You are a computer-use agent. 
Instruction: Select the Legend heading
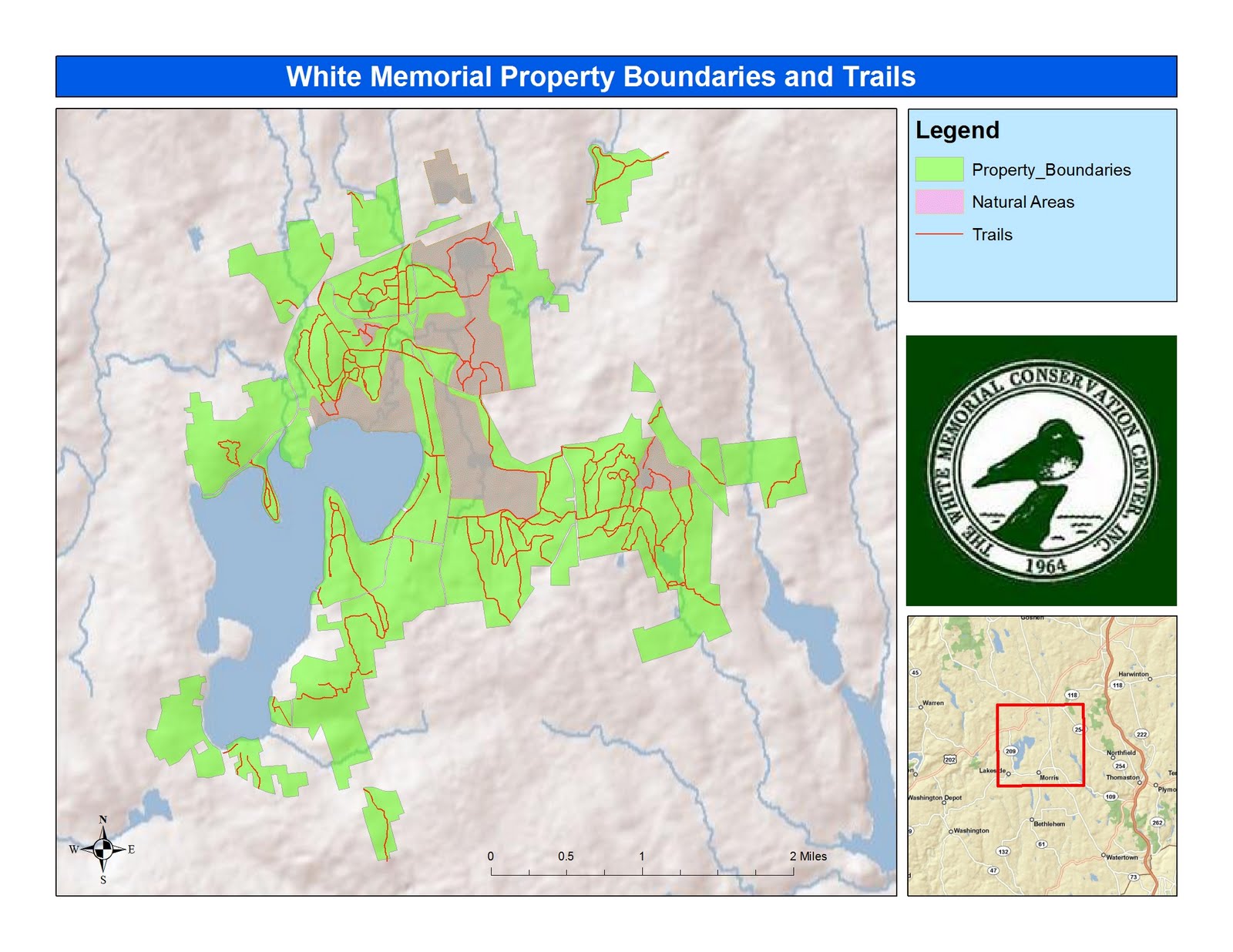point(958,130)
